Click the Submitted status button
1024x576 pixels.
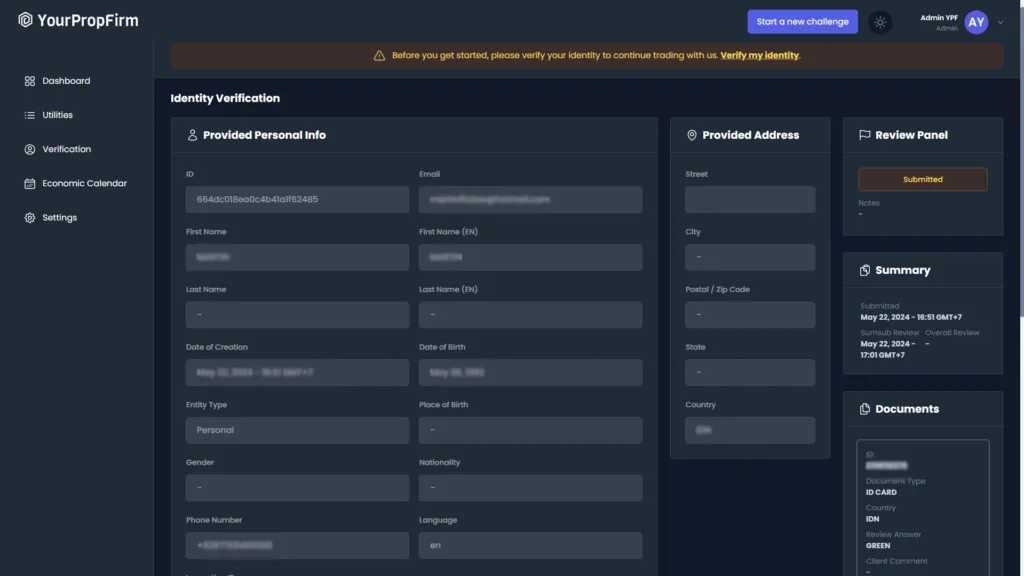coord(922,179)
